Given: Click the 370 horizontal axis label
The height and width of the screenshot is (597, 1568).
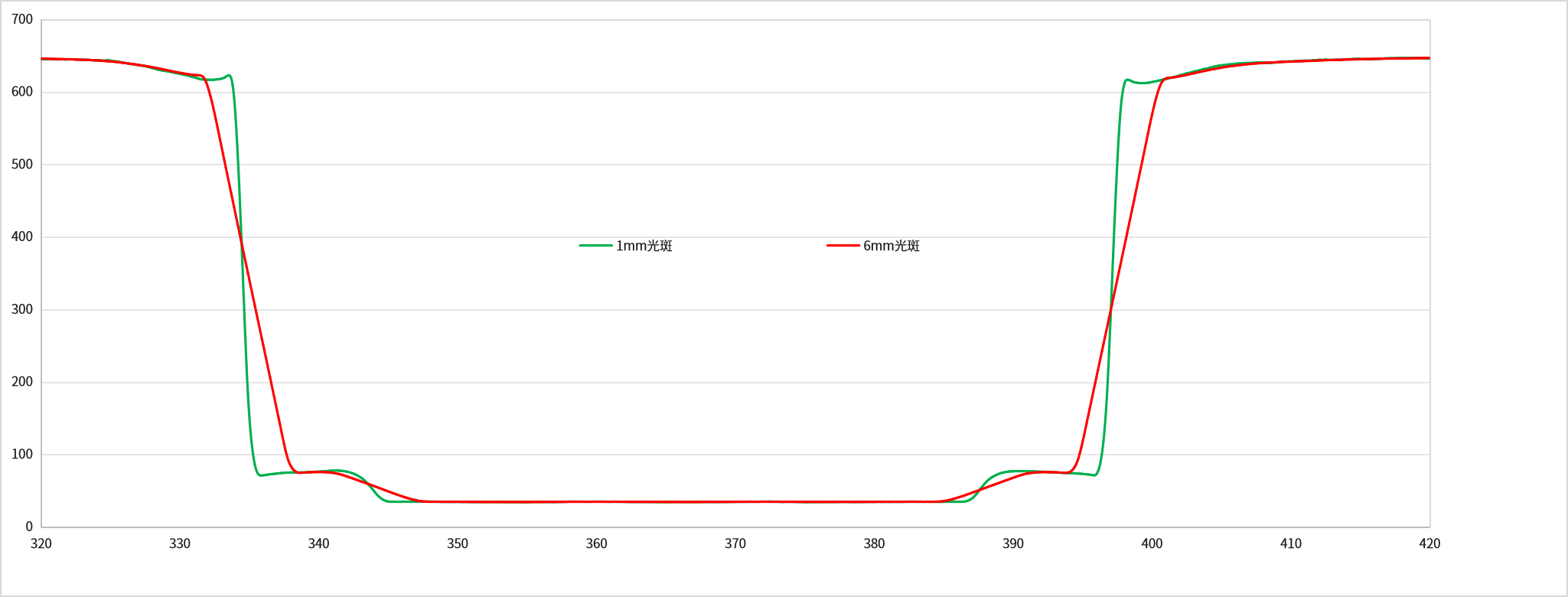Looking at the screenshot, I should (735, 543).
